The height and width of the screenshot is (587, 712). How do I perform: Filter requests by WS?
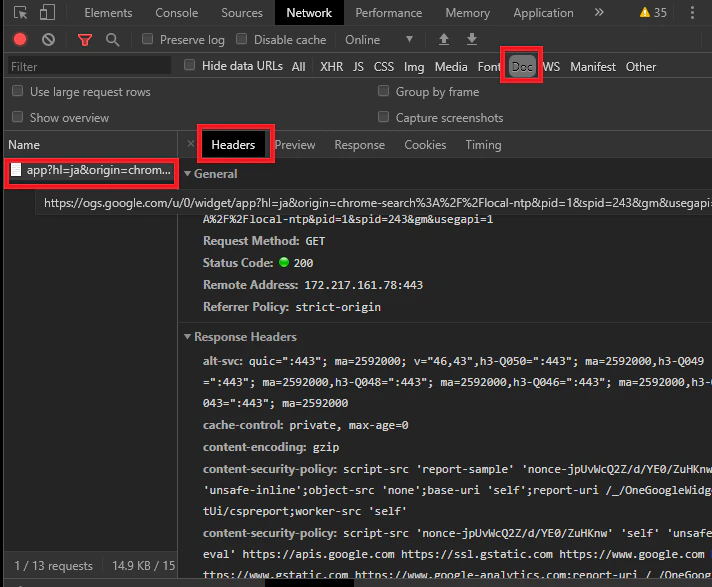tap(551, 67)
